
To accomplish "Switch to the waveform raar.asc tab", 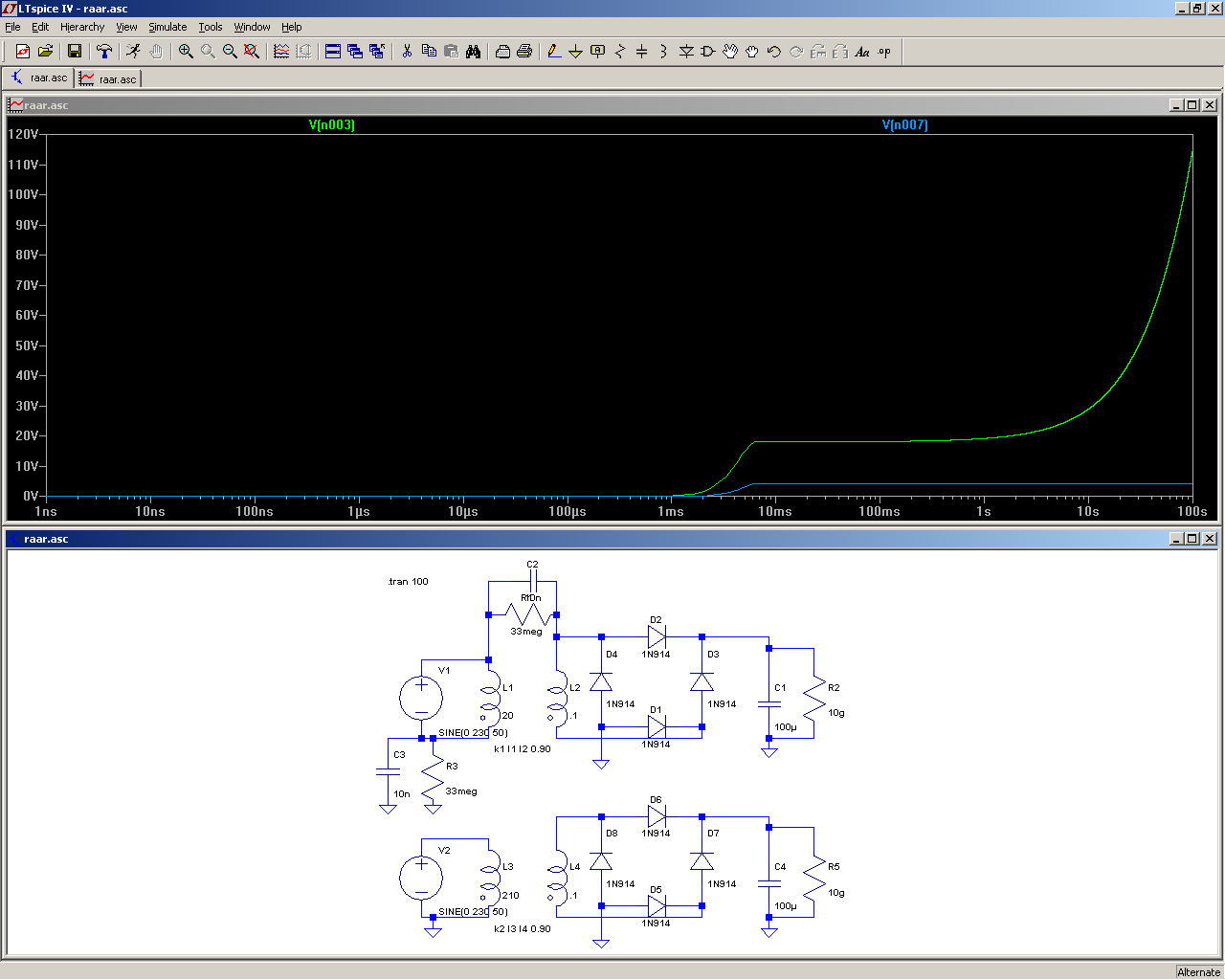I will pyautogui.click(x=108, y=78).
